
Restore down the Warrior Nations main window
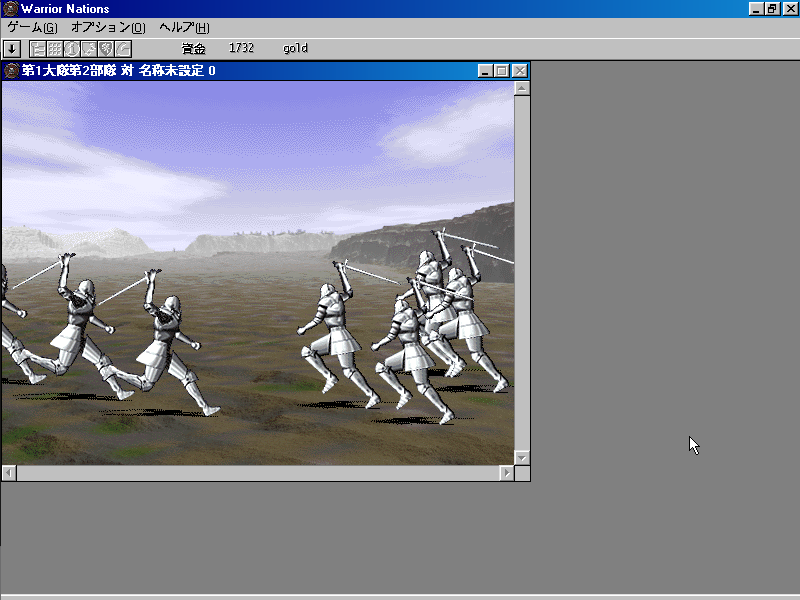tap(772, 9)
